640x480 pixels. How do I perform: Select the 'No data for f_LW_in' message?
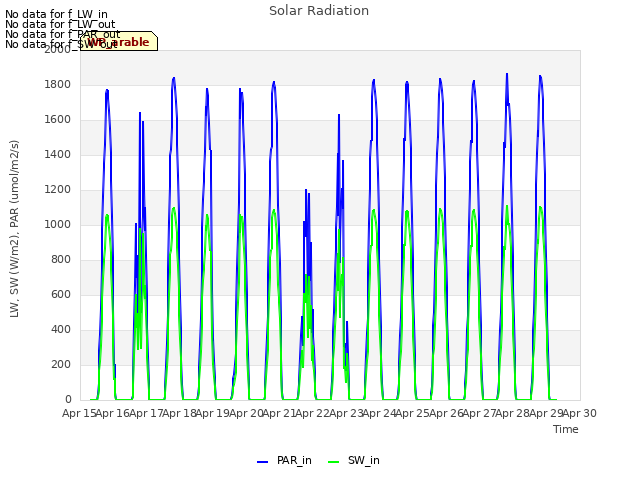pyautogui.click(x=56, y=15)
